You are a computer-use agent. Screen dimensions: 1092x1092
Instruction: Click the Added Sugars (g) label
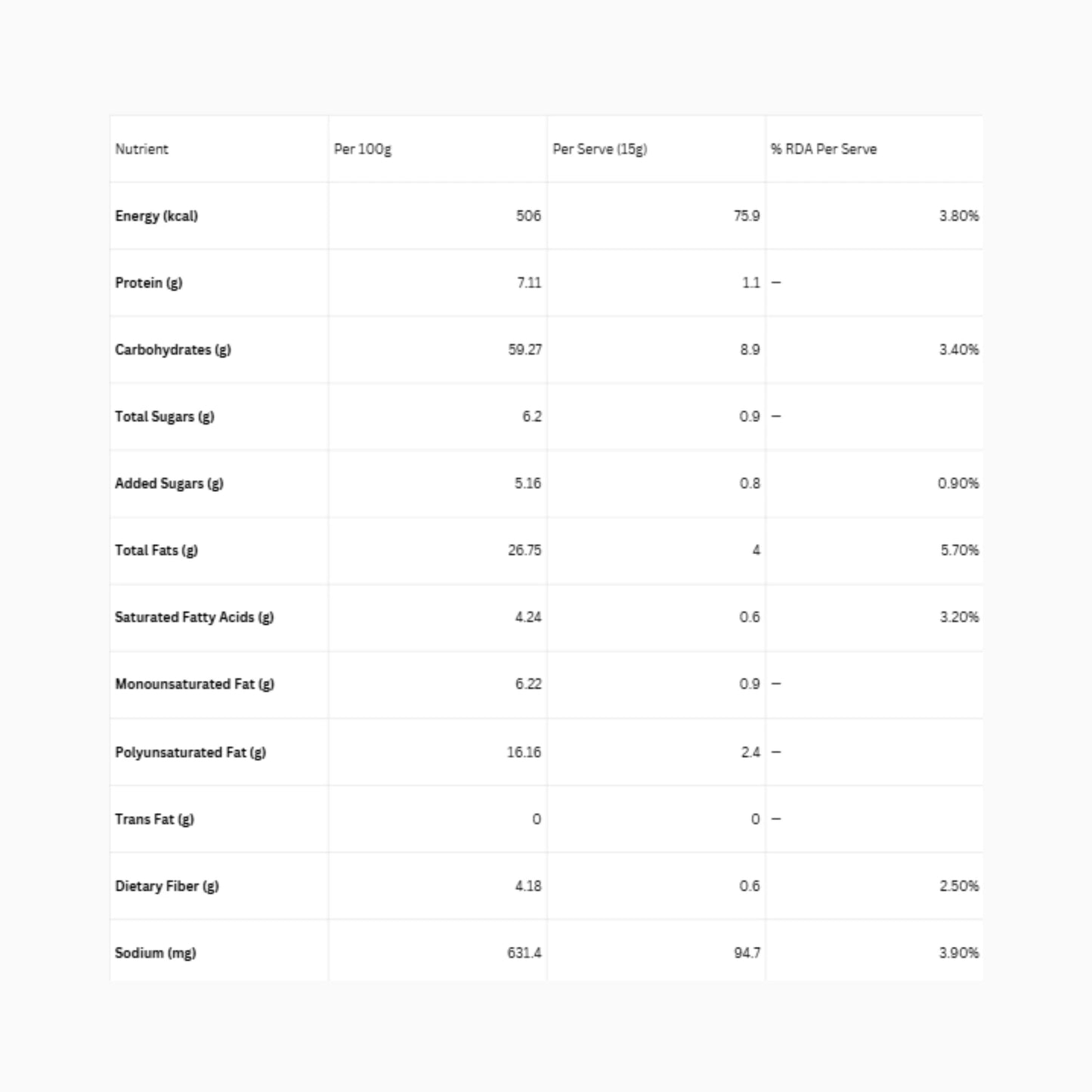[x=169, y=484]
